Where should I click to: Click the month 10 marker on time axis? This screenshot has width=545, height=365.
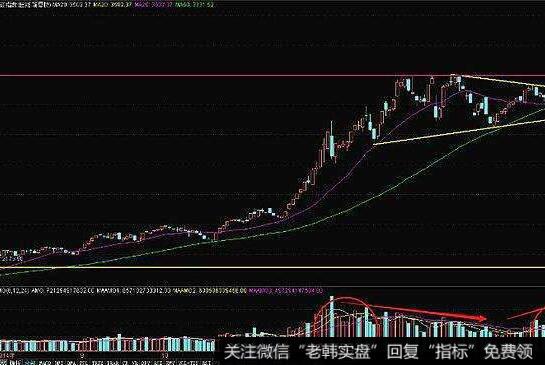(165, 356)
